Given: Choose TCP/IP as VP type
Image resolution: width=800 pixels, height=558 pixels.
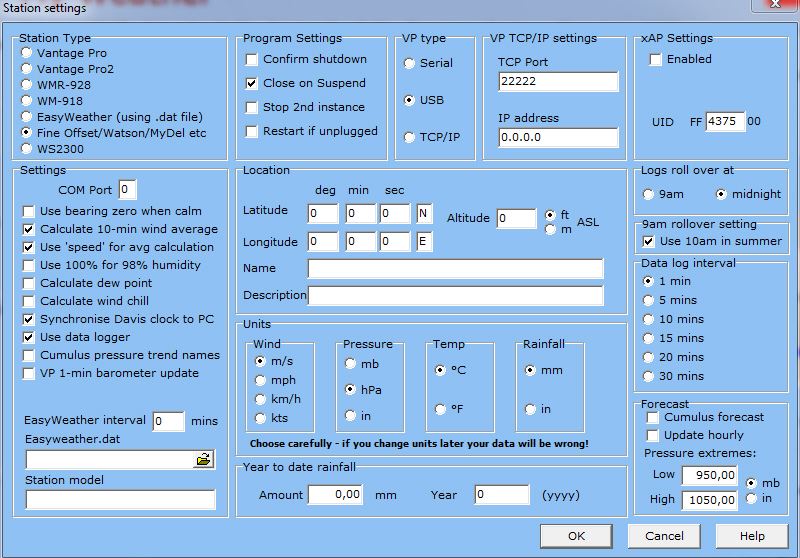Looking at the screenshot, I should tap(410, 137).
